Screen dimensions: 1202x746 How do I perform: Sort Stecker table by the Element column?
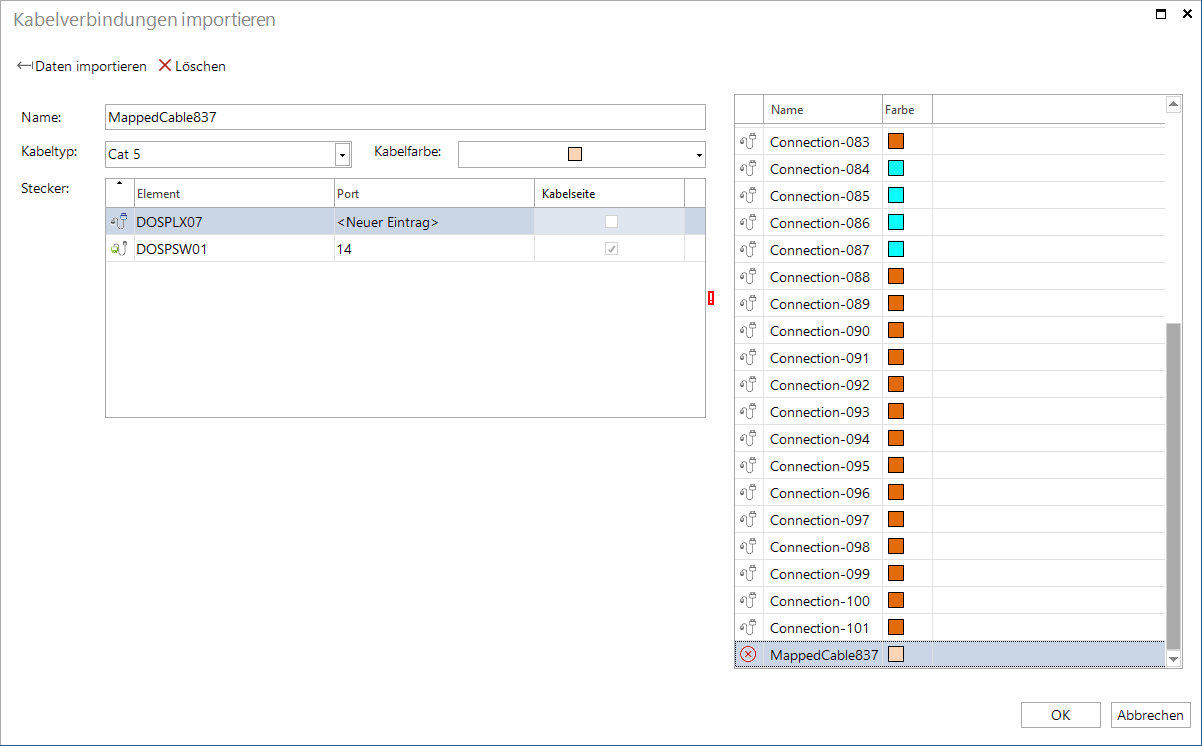pyautogui.click(x=234, y=193)
